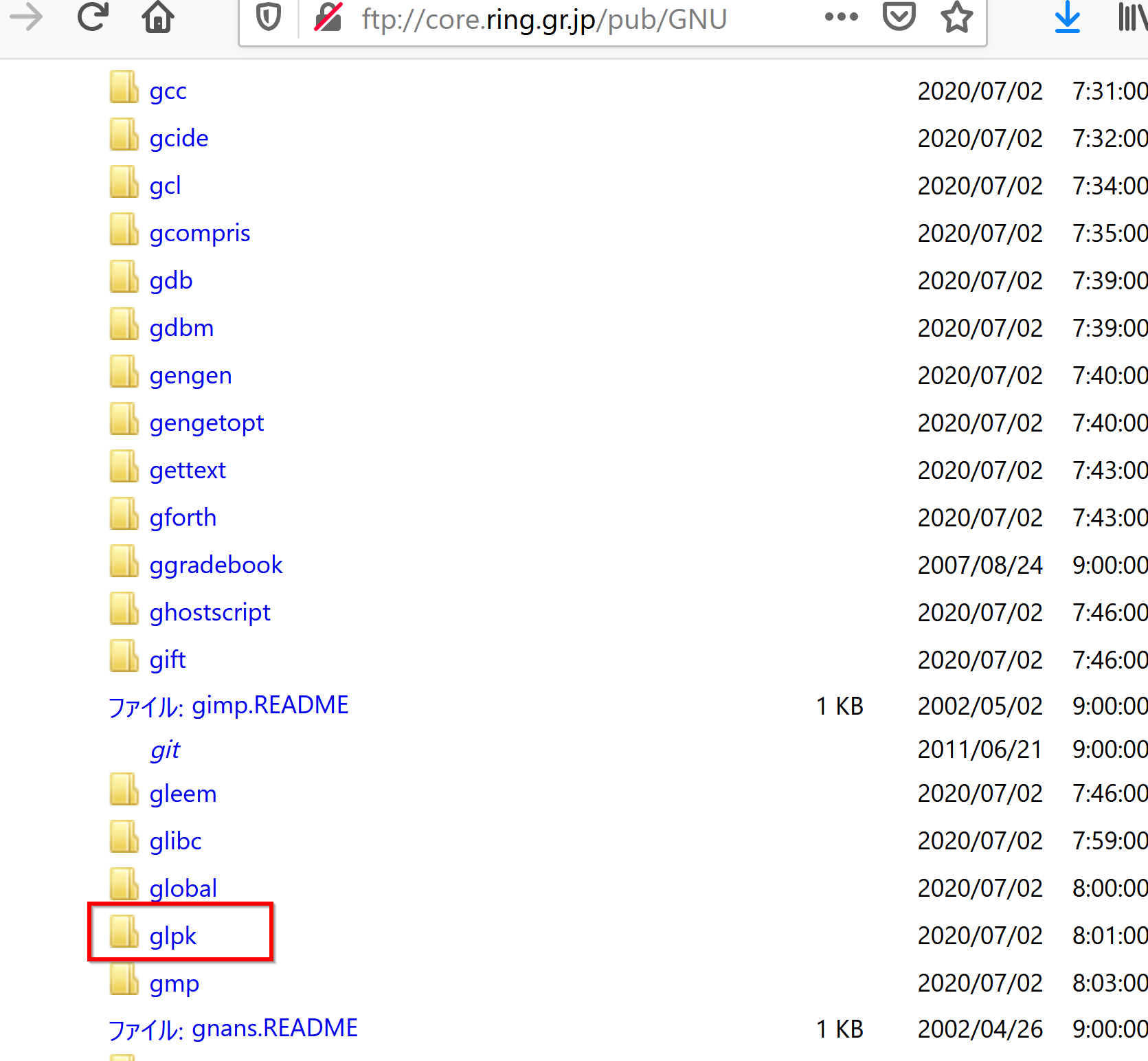Screen dimensions: 1148x1061
Task: Open the glpk folder
Action: click(x=173, y=936)
